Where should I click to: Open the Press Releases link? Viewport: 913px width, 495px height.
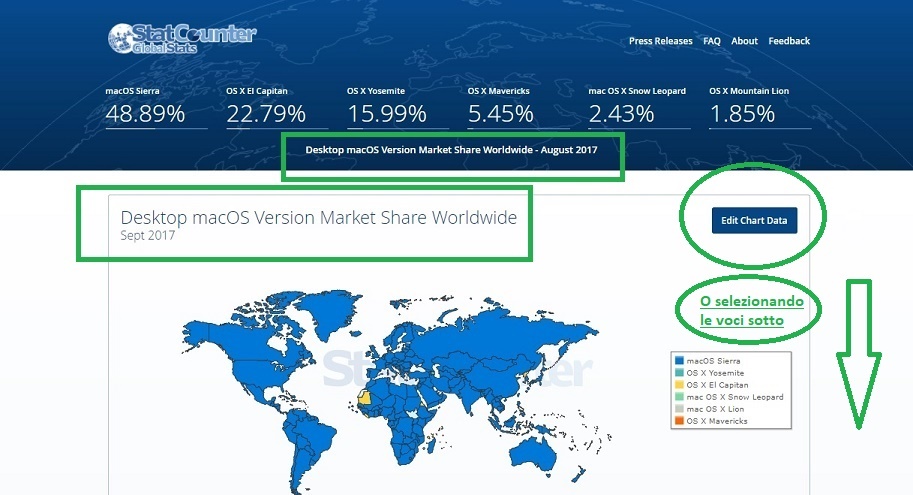point(660,41)
